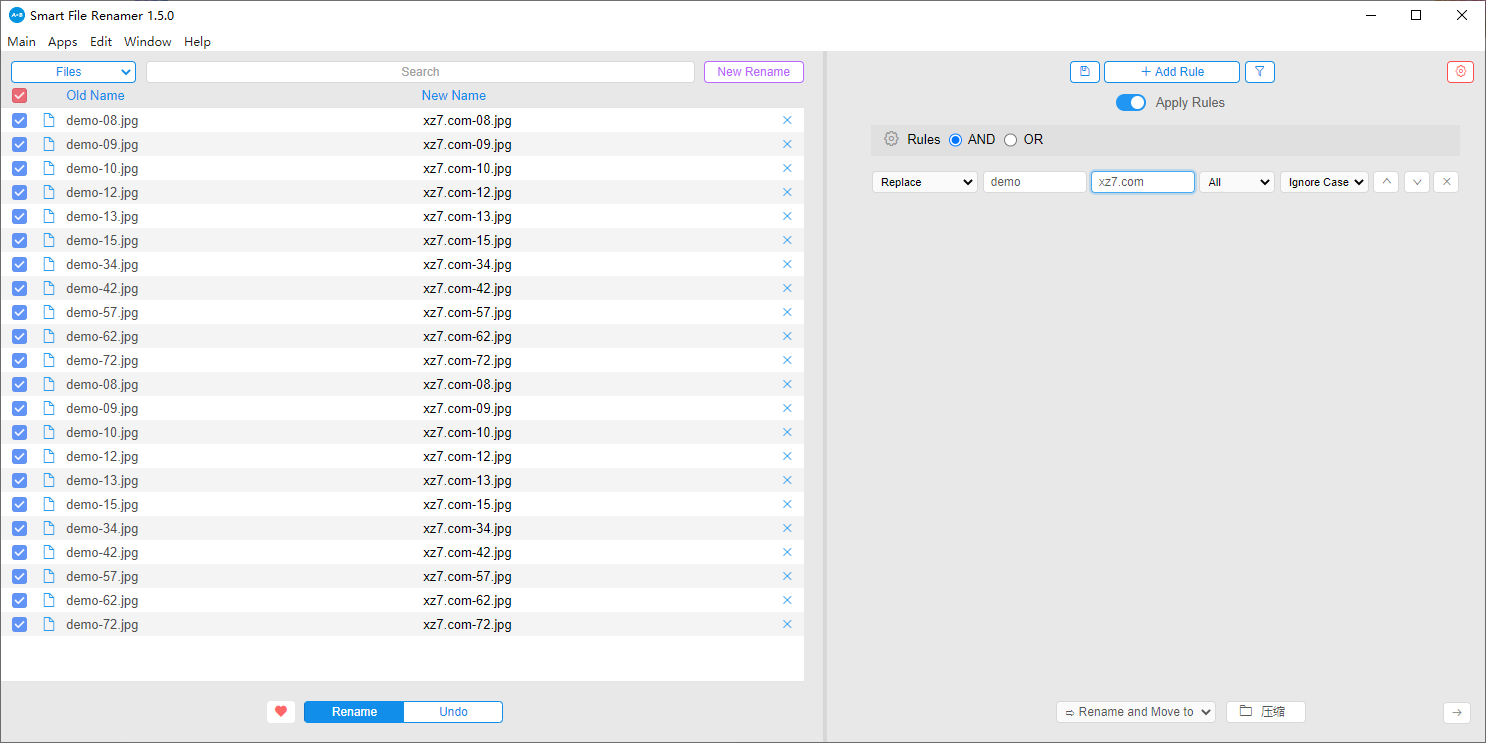Select the AND radio option
Screen dimensions: 1486x743
tap(955, 140)
